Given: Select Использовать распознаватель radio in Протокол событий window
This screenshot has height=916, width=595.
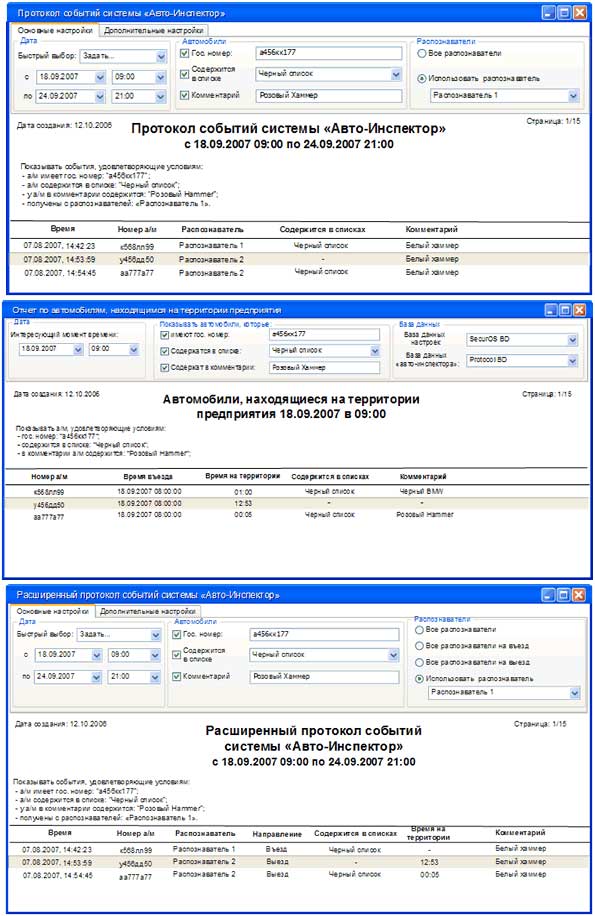Looking at the screenshot, I should pos(422,78).
